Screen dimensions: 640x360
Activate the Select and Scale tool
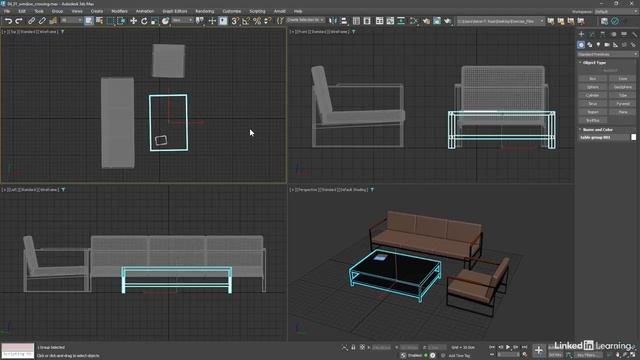coord(155,20)
